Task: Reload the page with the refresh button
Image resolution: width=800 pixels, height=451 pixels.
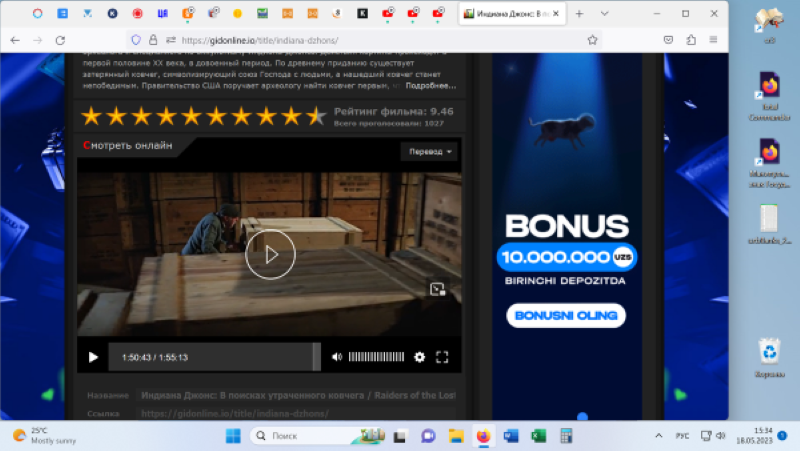Action: (x=61, y=40)
